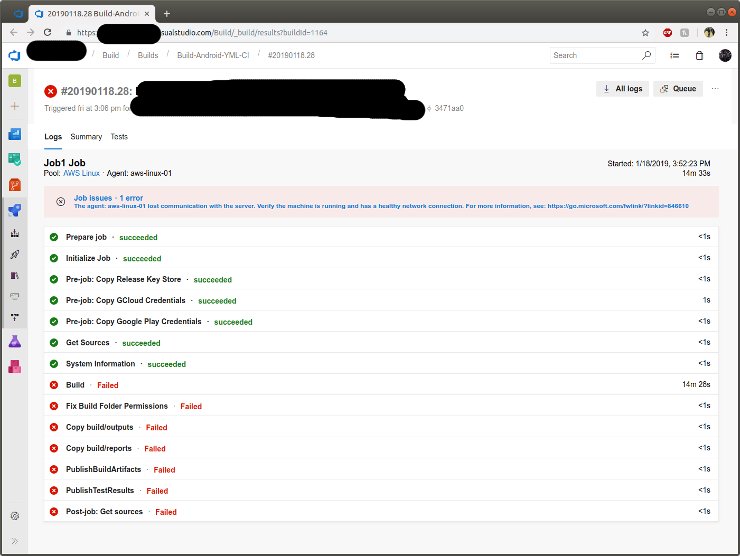Open Pre-job: Copy Release Key Store step
Viewport: 740px width, 556px height.
click(x=381, y=279)
